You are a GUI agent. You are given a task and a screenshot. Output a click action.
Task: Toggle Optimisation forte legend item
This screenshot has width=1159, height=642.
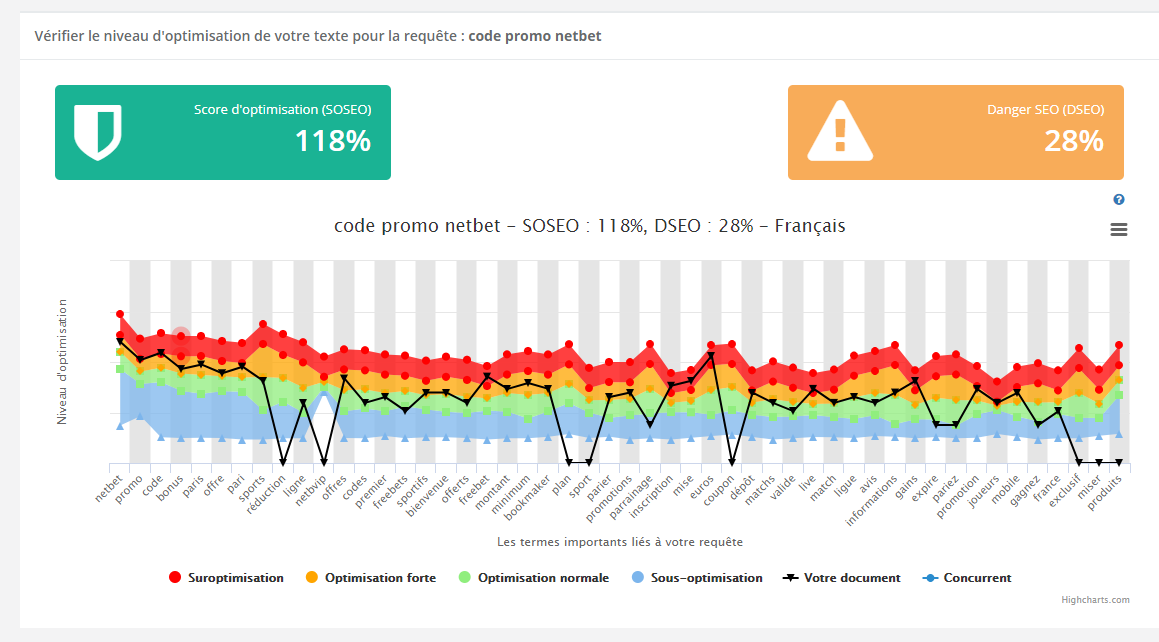coord(380,578)
